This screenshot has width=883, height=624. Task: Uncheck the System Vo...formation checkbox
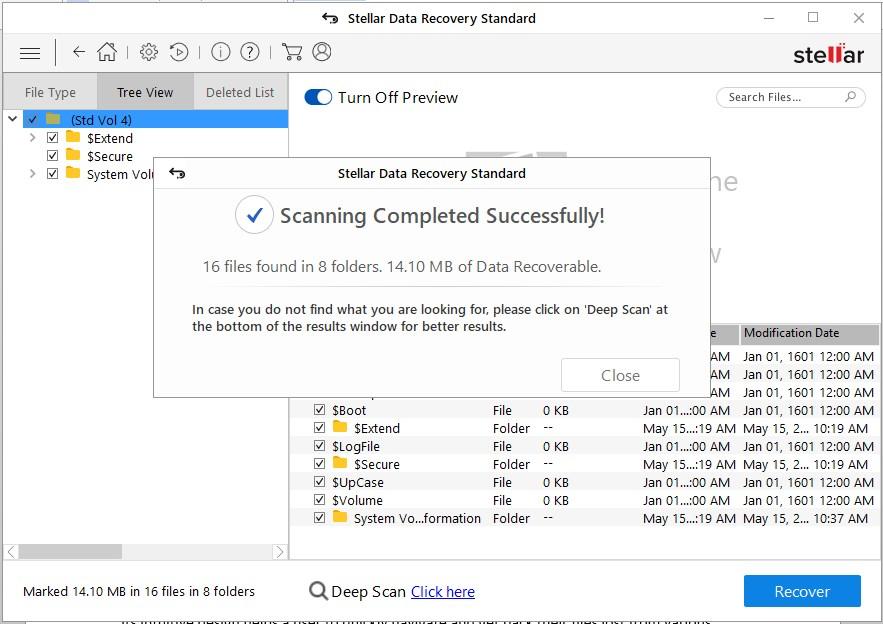[319, 518]
